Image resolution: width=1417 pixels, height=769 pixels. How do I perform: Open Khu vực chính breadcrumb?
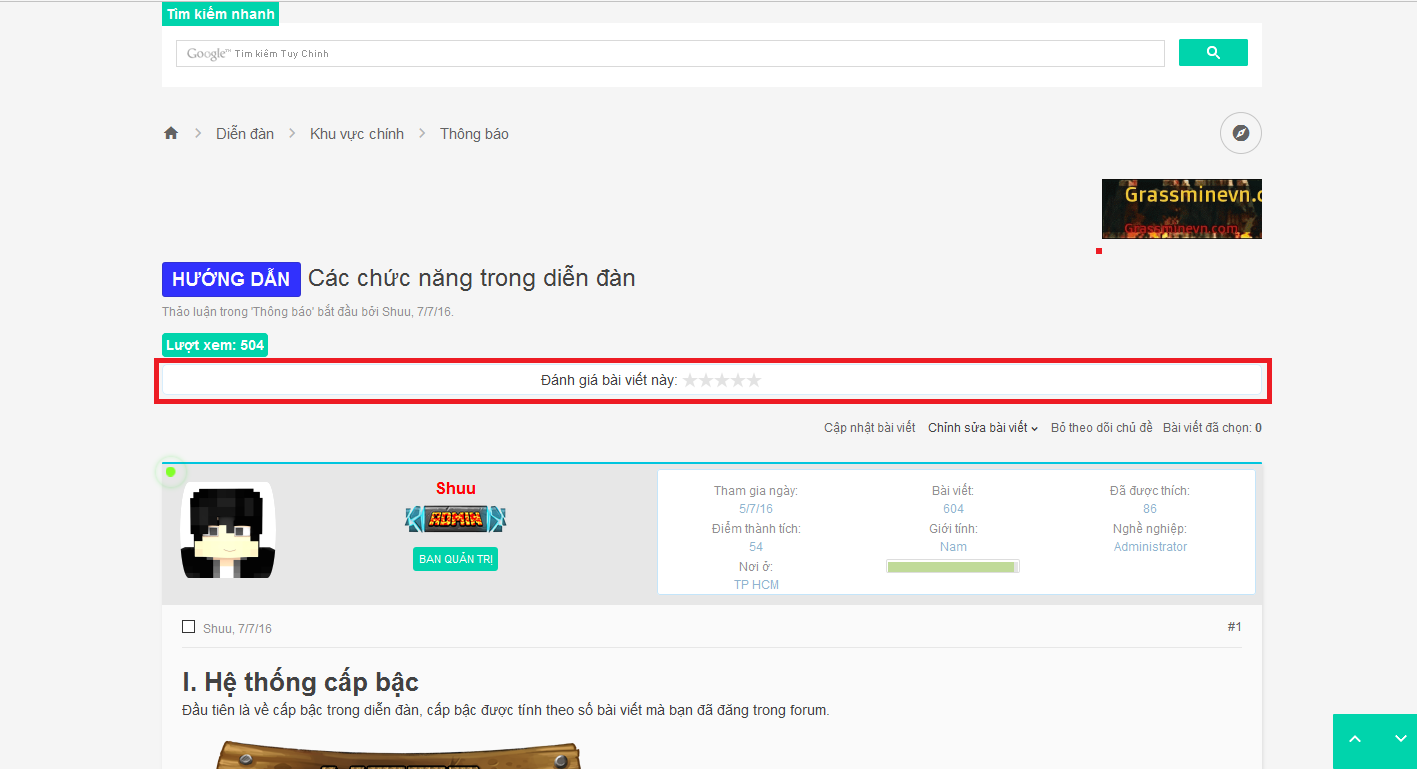tap(357, 134)
